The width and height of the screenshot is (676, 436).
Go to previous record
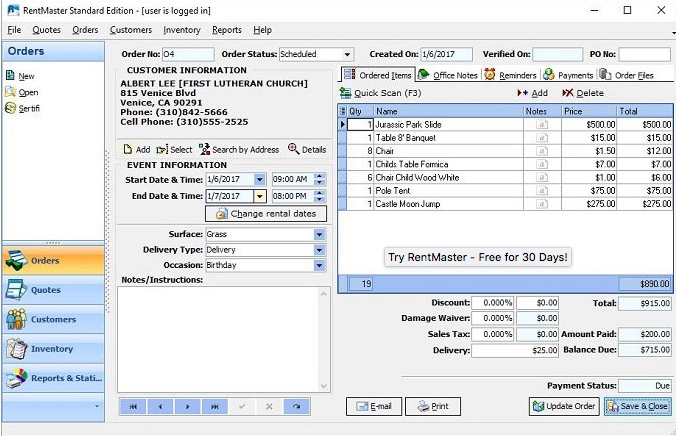(160, 406)
